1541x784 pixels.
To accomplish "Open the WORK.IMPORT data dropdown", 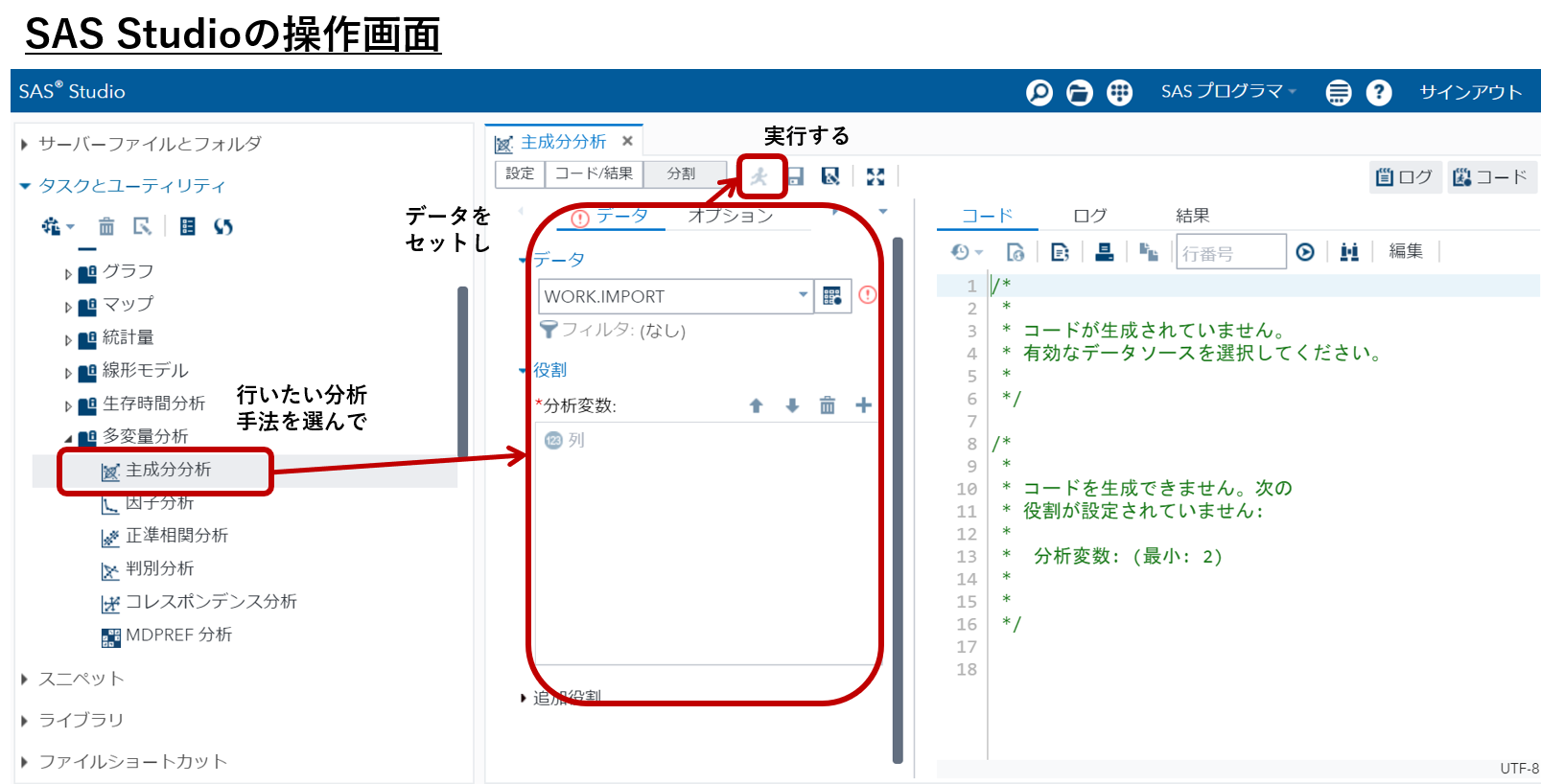I will pyautogui.click(x=803, y=295).
